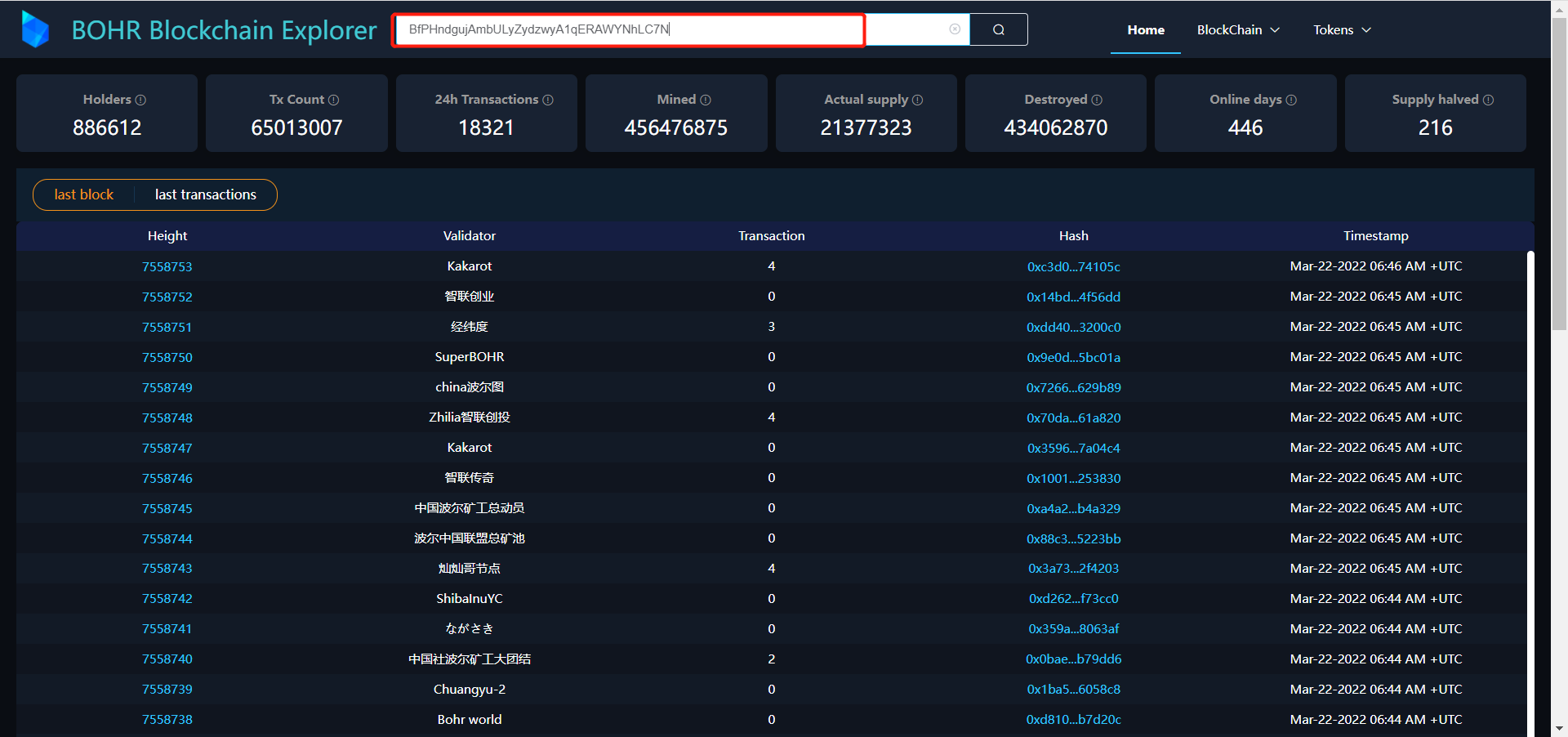Open the Tokens dropdown menu

pyautogui.click(x=1342, y=30)
